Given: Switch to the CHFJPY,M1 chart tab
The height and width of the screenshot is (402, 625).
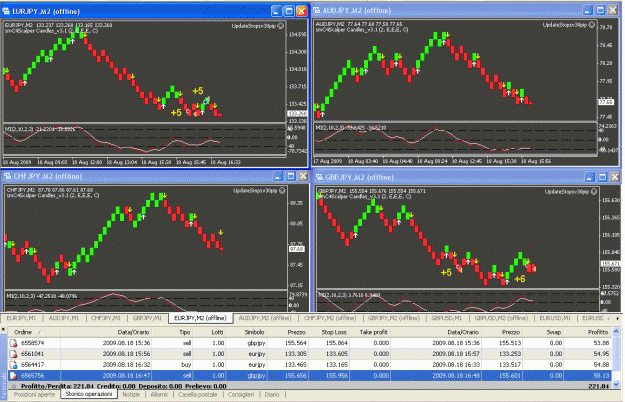Looking at the screenshot, I should pos(106,318).
